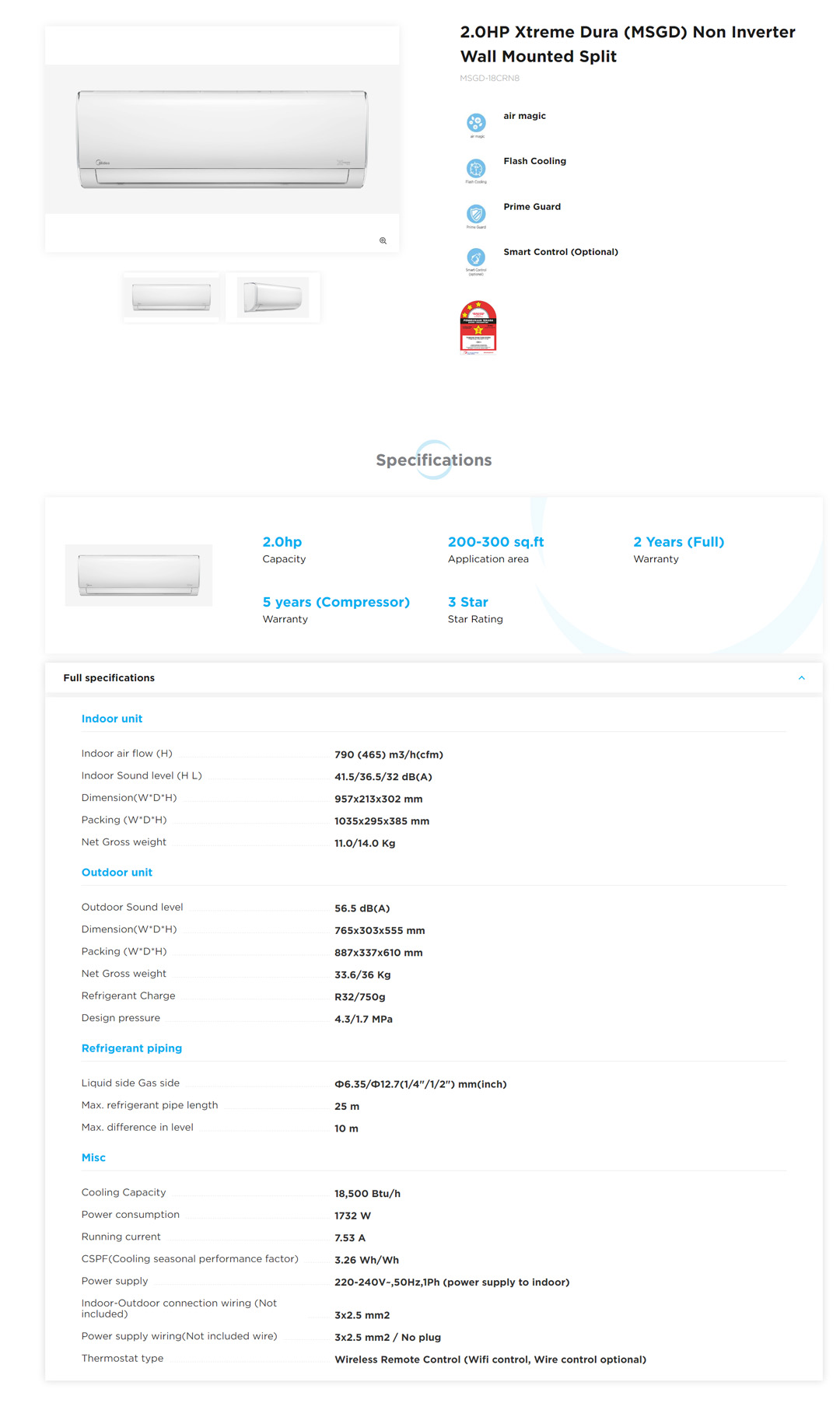Collapse the Full specifications section via chevron

coord(801,678)
